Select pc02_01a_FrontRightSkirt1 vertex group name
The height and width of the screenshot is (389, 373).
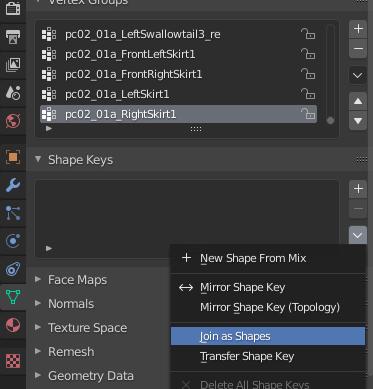(134, 74)
